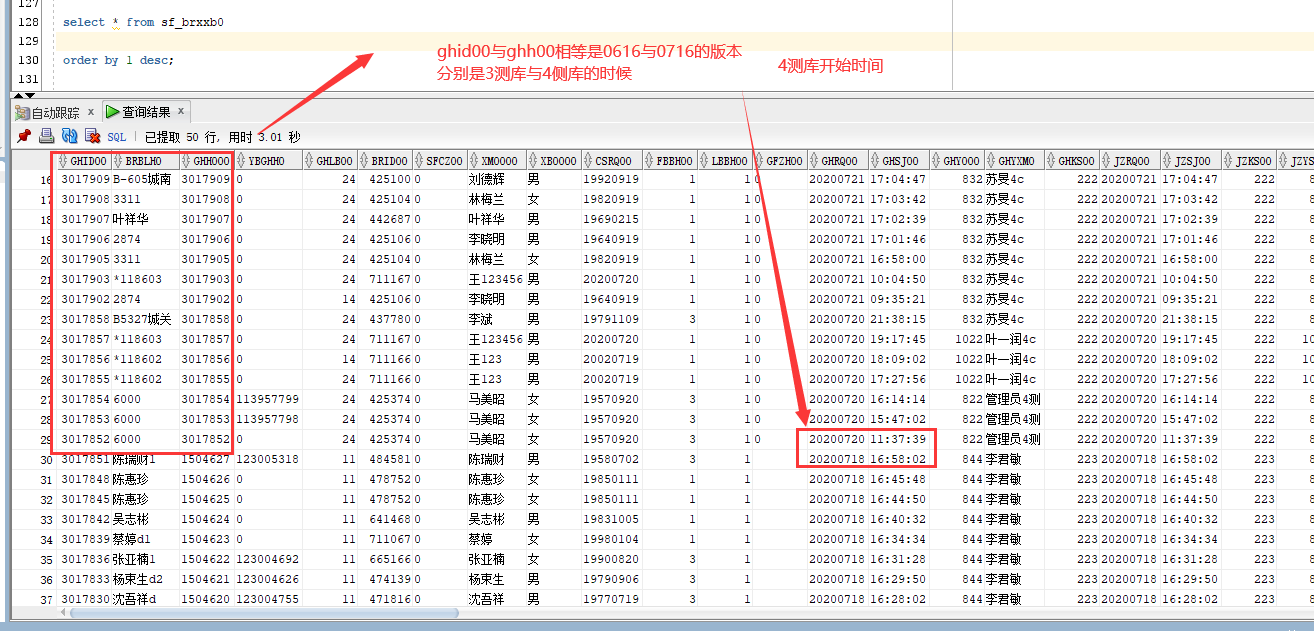This screenshot has height=631, width=1314.
Task: Click the sort icon on GHKS00 column
Action: point(1051,160)
